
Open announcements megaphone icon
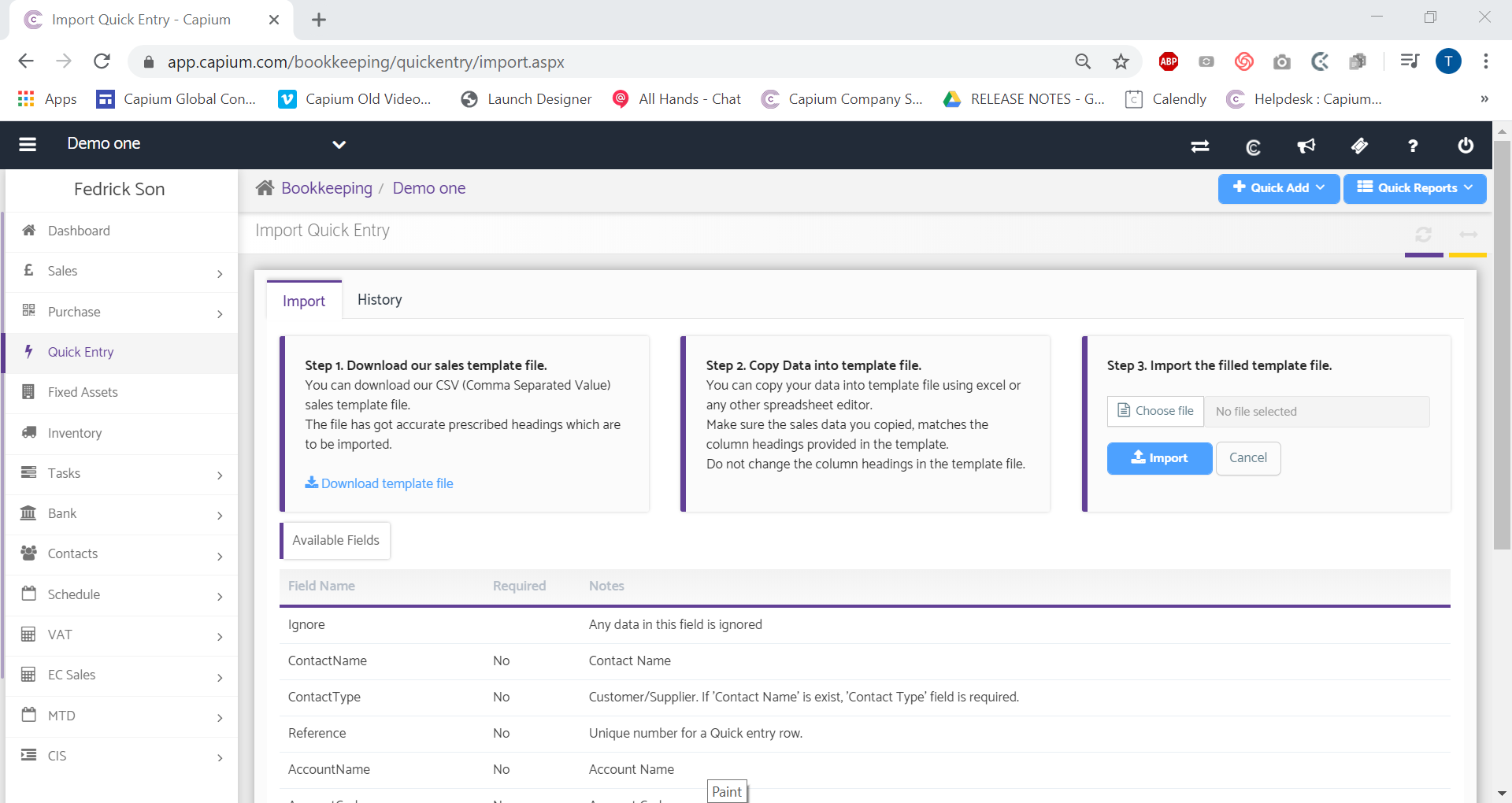1306,146
